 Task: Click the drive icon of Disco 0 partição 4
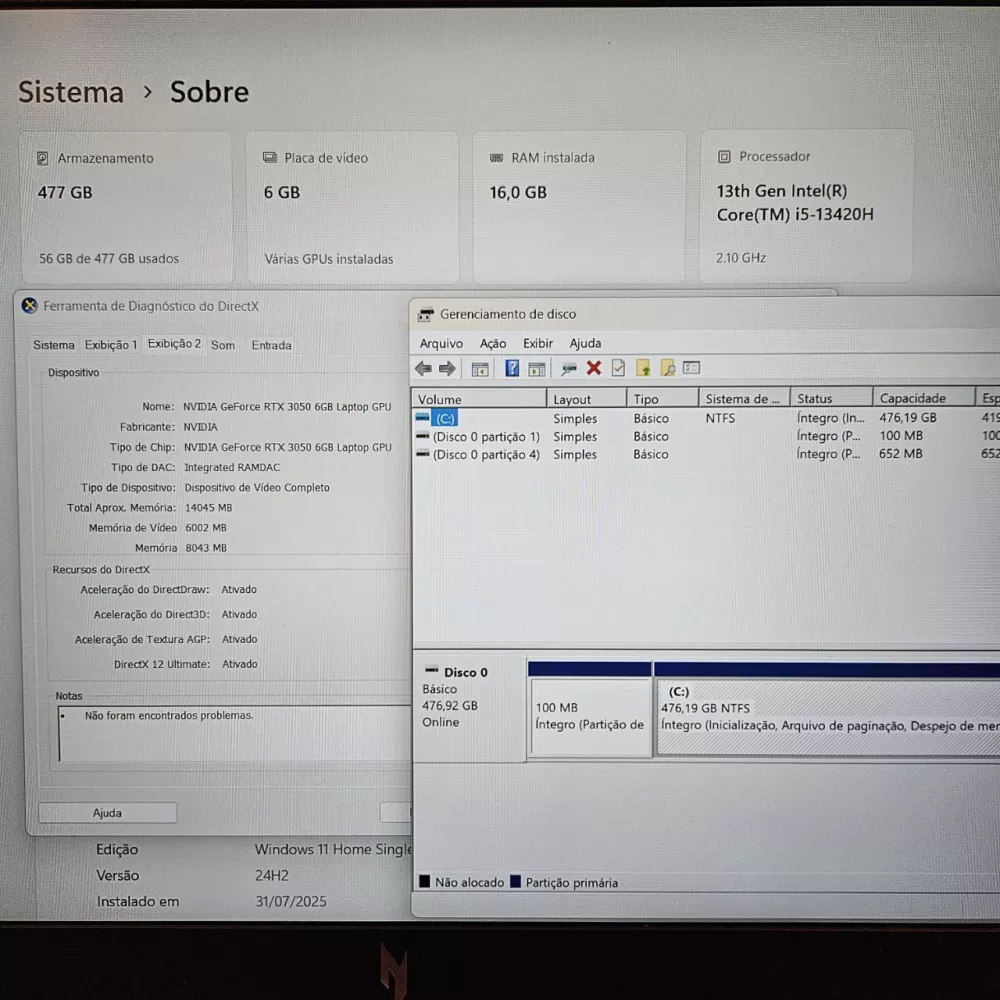(x=422, y=454)
